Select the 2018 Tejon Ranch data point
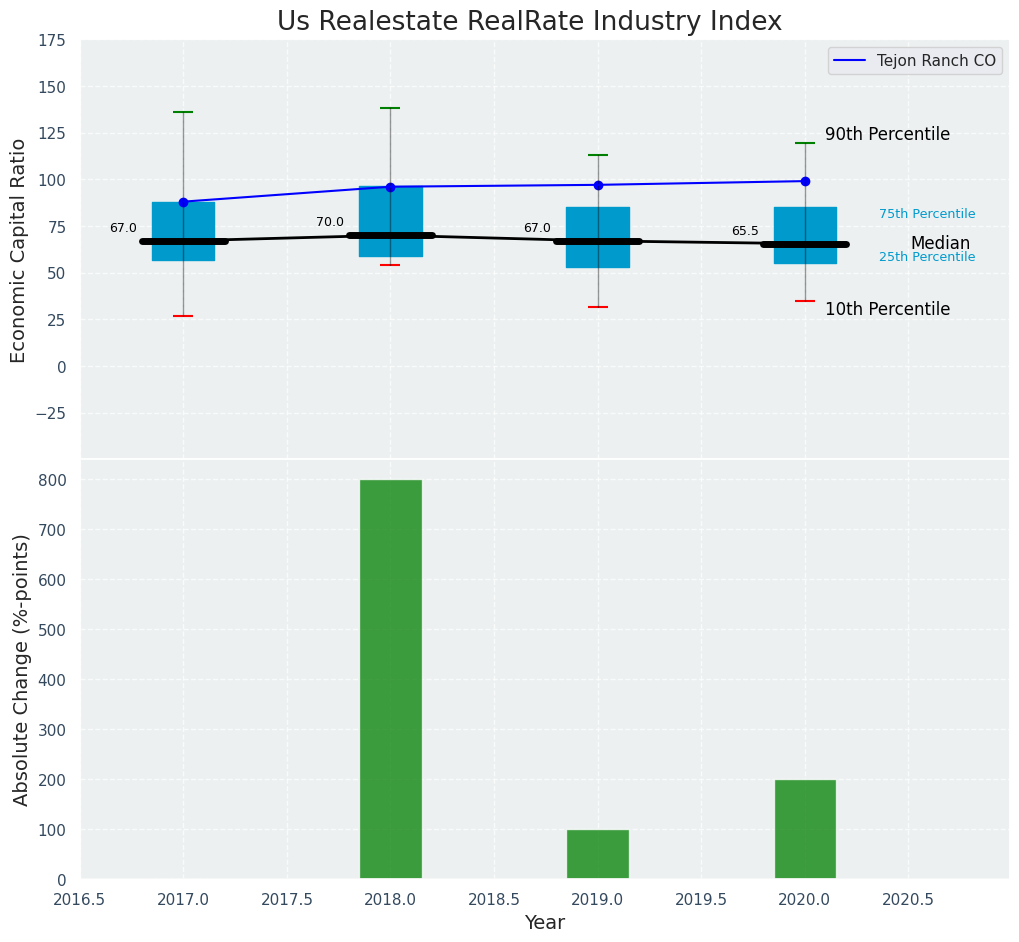The image size is (1019, 942). tap(390, 187)
